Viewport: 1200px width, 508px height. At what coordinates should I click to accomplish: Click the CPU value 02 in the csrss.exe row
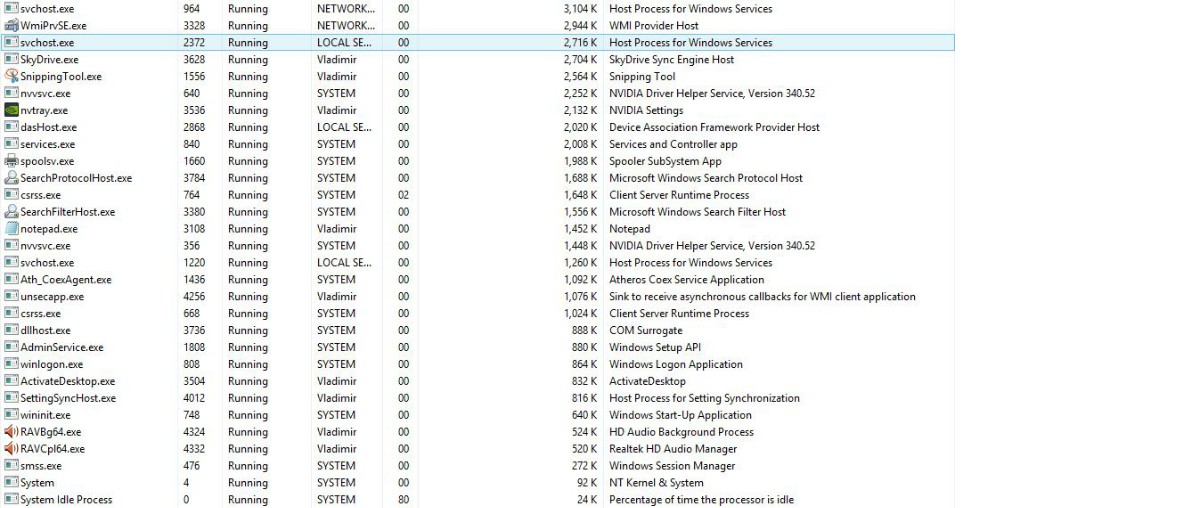click(403, 196)
